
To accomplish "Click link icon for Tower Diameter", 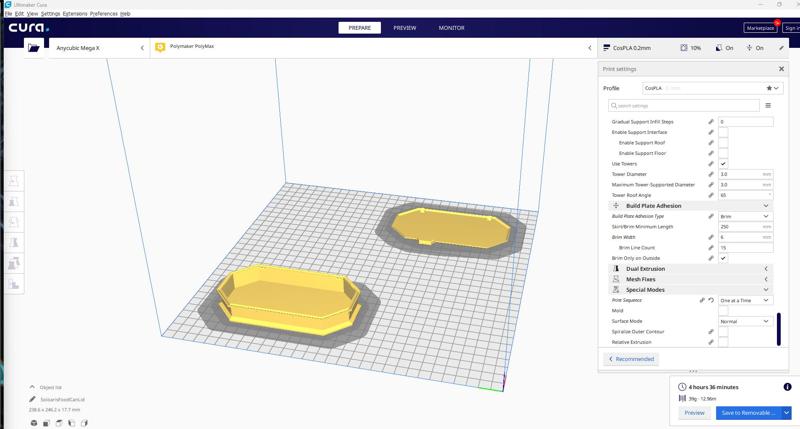I will (711, 174).
